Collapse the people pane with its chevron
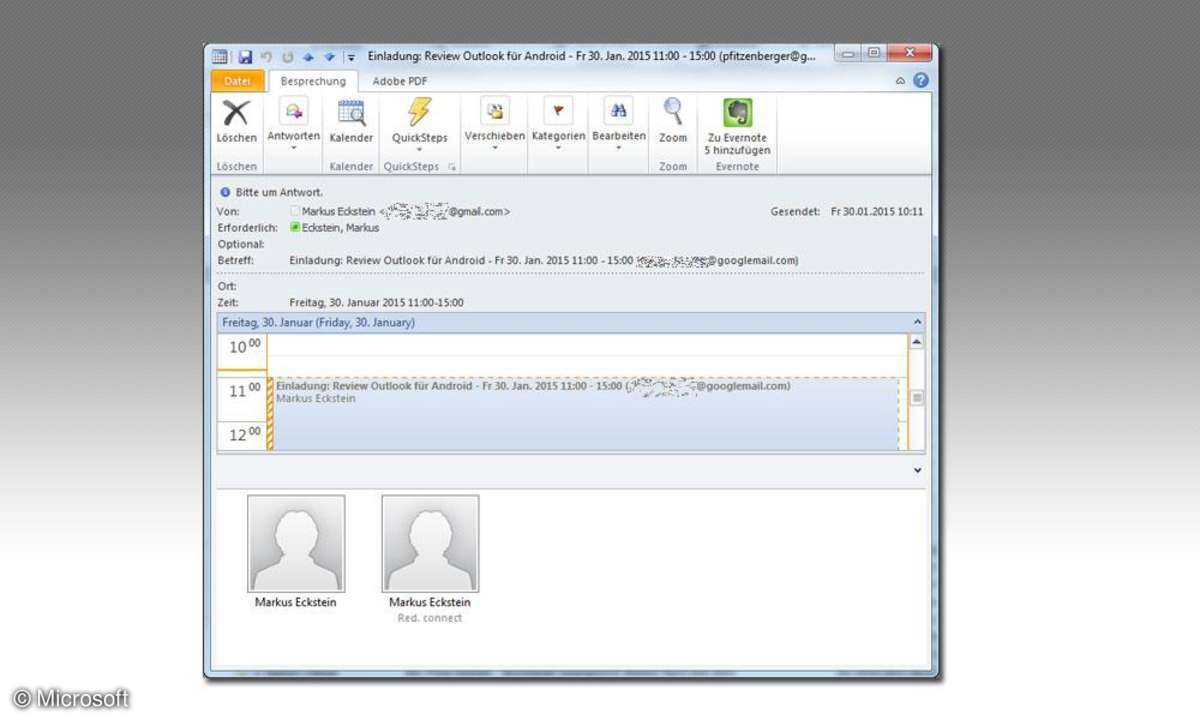 918,470
